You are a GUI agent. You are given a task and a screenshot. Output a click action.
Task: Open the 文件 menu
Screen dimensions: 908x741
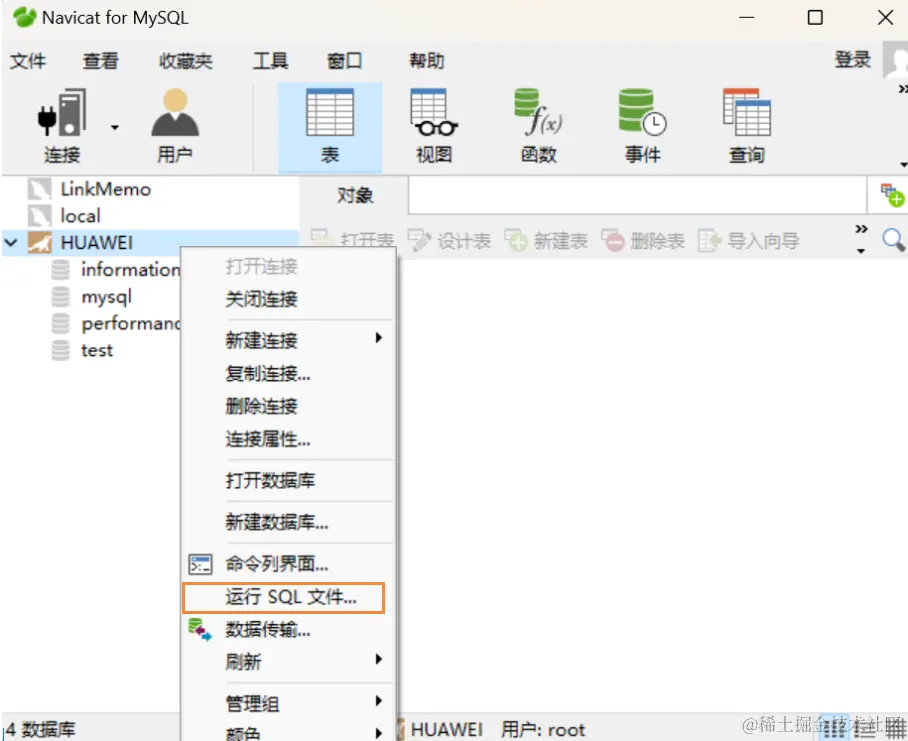click(28, 60)
